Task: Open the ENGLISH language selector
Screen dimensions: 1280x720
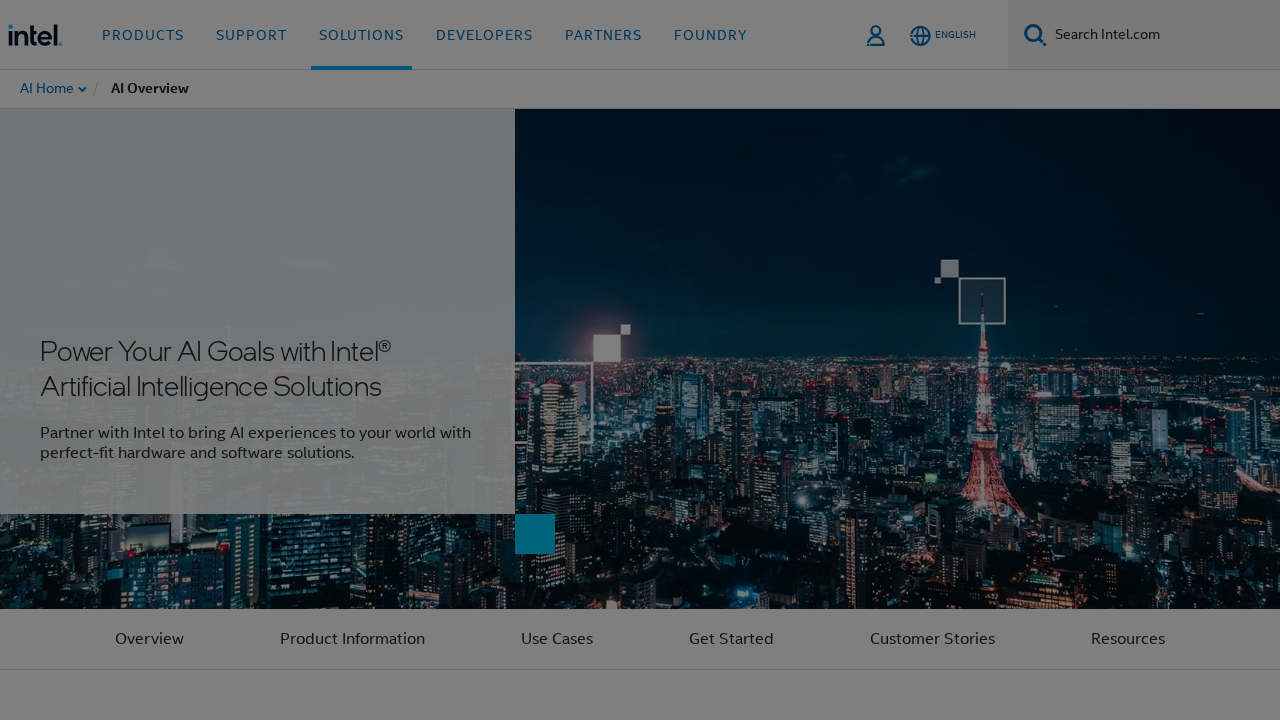Action: coord(943,33)
